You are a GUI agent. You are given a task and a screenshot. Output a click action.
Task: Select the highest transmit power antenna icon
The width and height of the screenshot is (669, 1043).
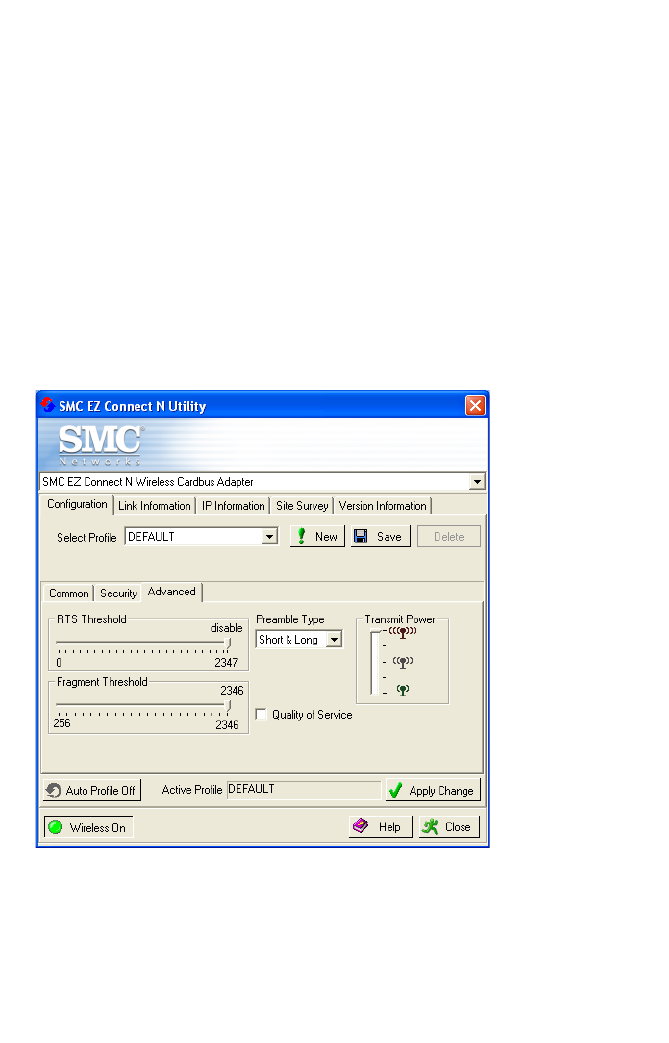coord(402,632)
